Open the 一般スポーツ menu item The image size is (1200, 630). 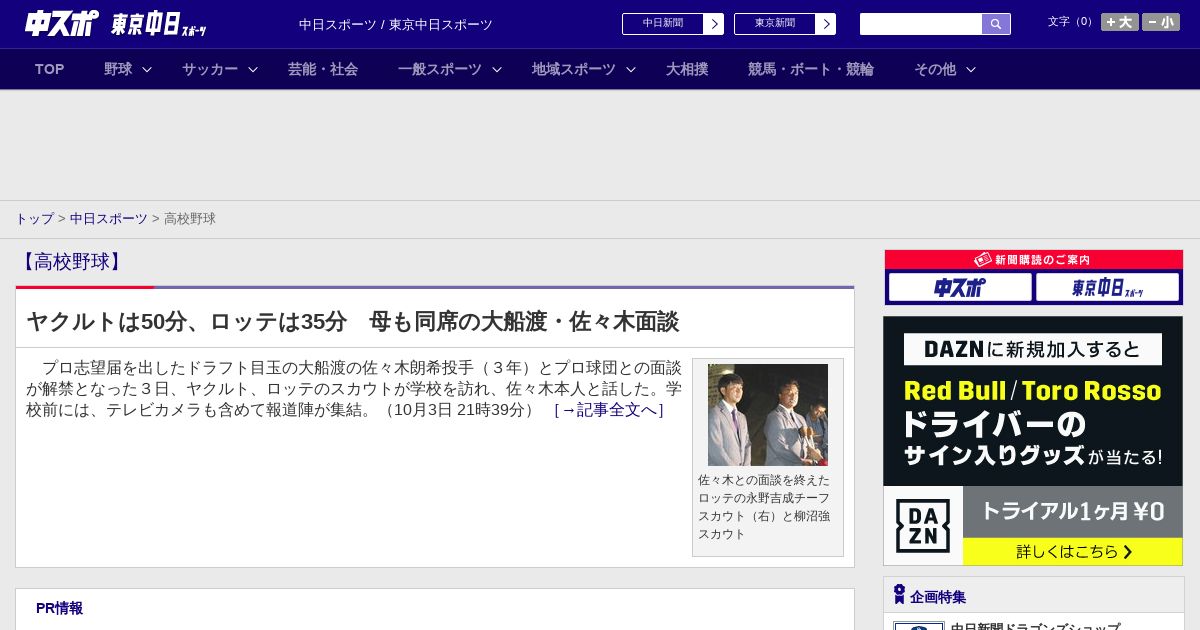tap(440, 69)
